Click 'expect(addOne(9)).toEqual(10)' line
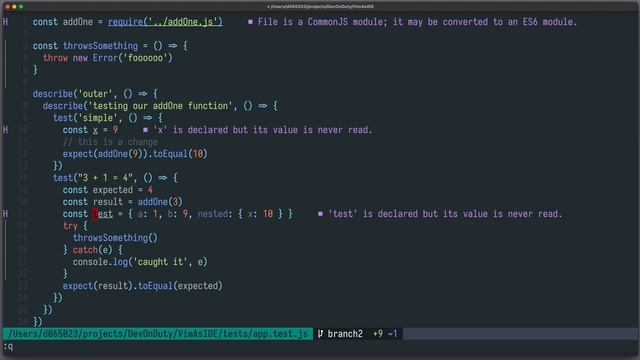This screenshot has height=360, width=640. coord(135,154)
